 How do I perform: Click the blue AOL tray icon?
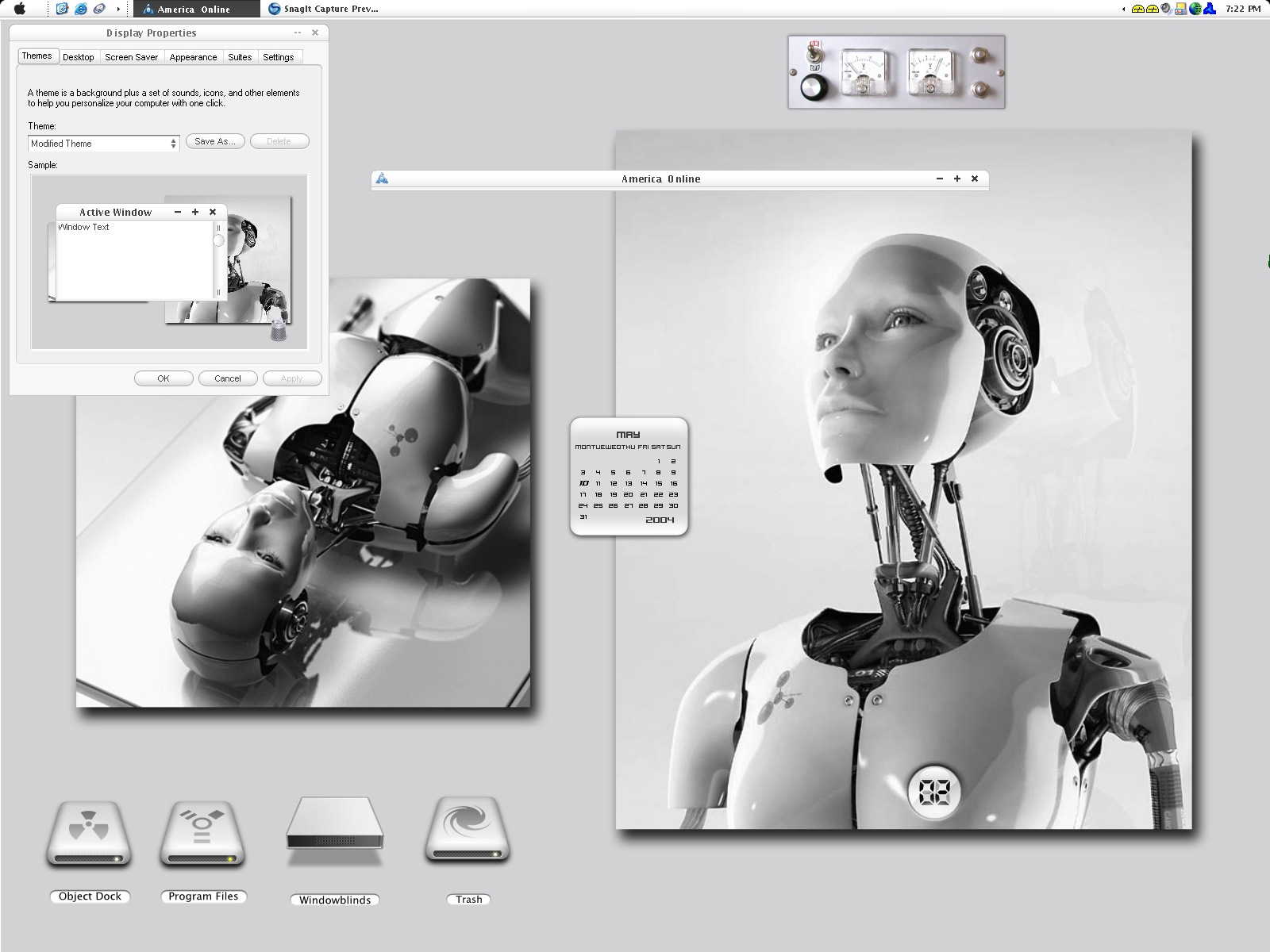[1210, 9]
